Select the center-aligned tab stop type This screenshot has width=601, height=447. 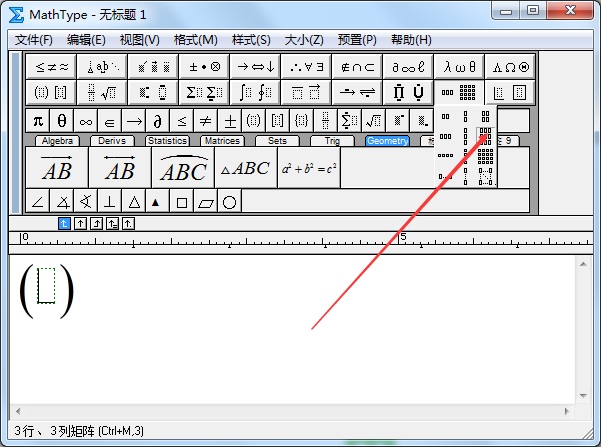[x=81, y=223]
